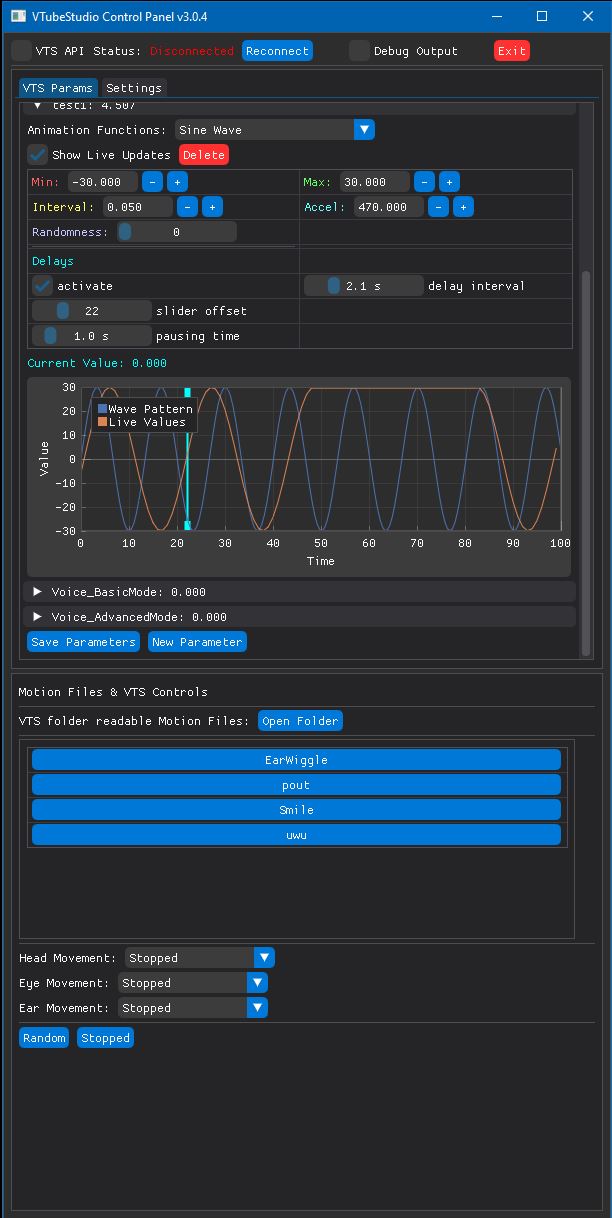This screenshot has height=1218, width=612.
Task: Click the orange Live Values legend swatch
Action: pyautogui.click(x=102, y=422)
